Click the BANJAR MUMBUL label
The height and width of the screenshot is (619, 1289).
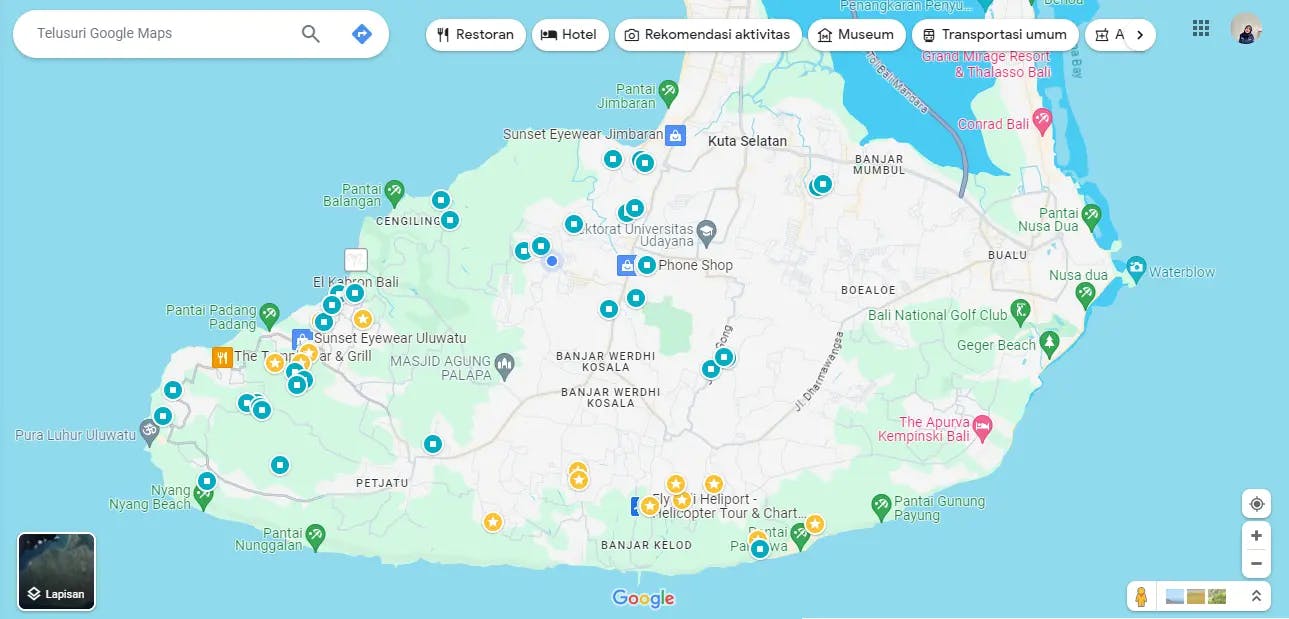pos(879,165)
